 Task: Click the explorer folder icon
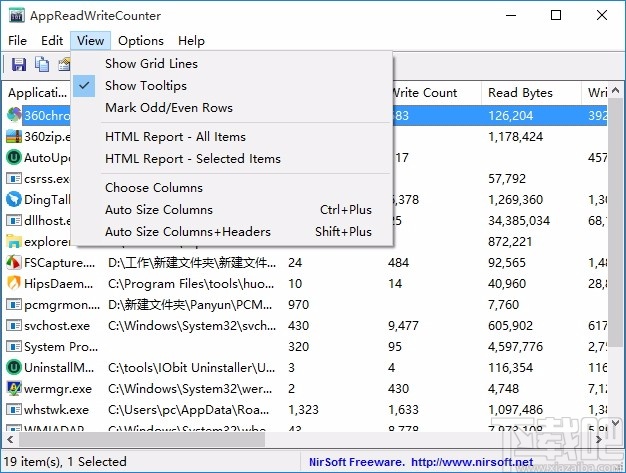coord(14,241)
